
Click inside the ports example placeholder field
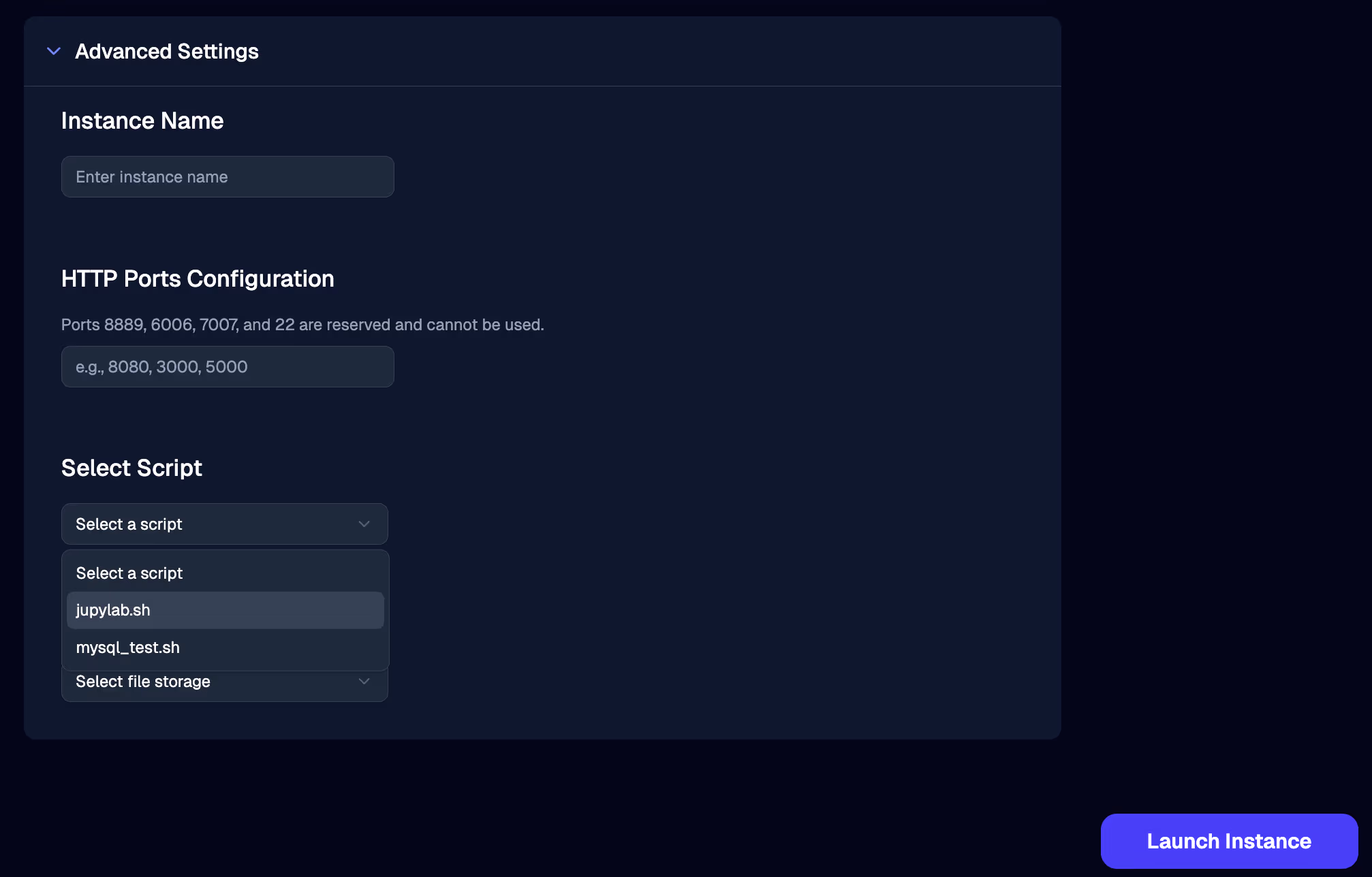[227, 366]
